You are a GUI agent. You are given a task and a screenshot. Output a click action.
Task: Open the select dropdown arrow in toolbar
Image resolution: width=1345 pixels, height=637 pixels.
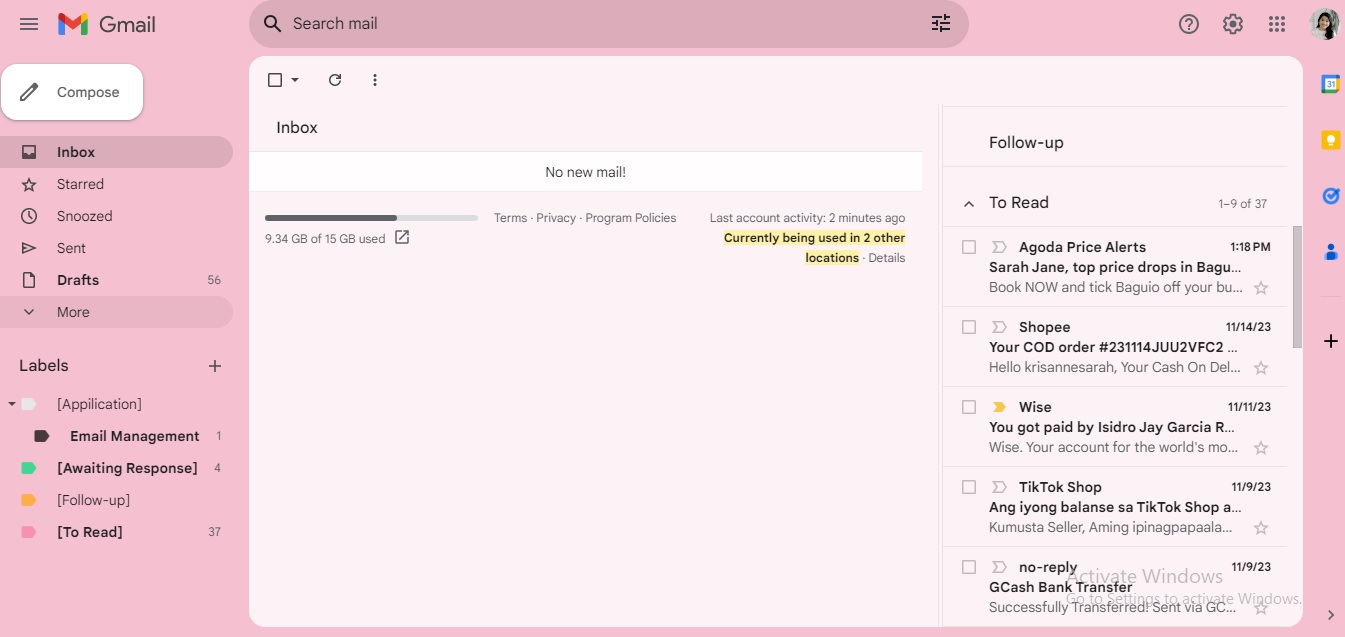295,80
